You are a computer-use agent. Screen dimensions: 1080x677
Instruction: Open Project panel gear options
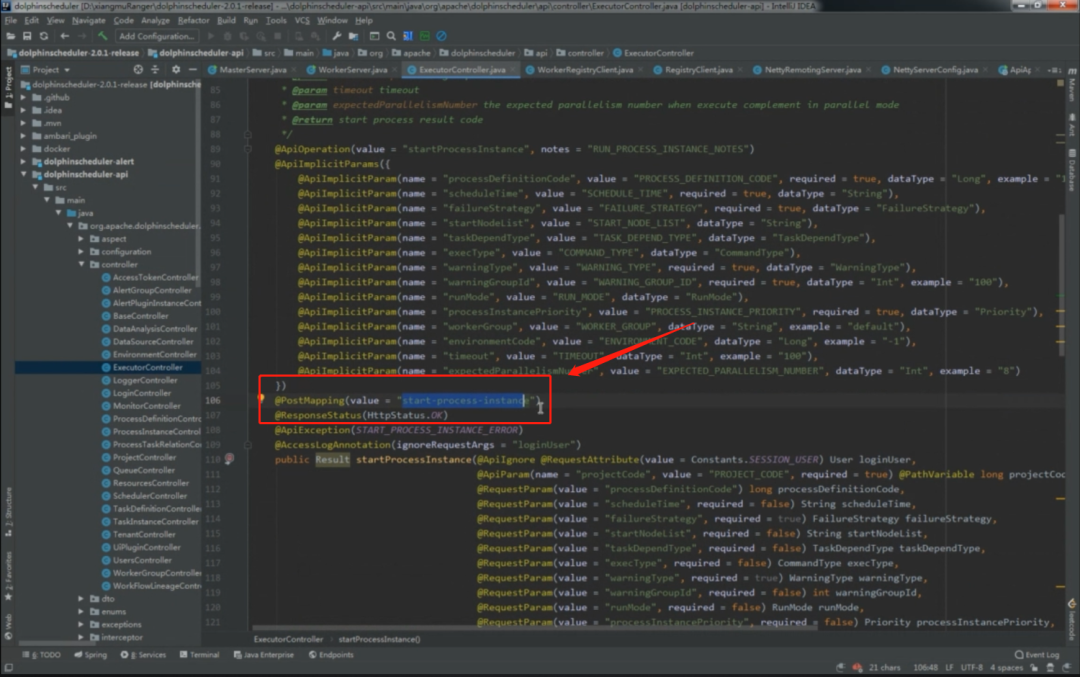point(176,70)
